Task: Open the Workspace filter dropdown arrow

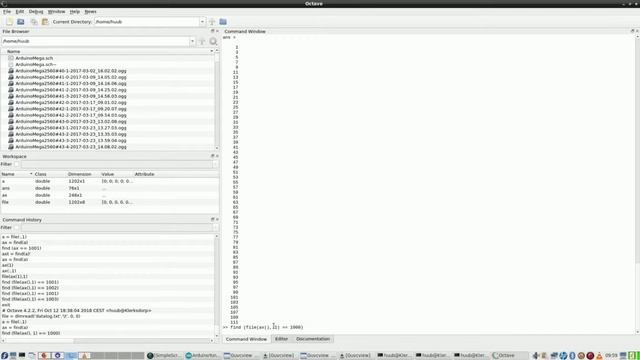Action: click(215, 164)
